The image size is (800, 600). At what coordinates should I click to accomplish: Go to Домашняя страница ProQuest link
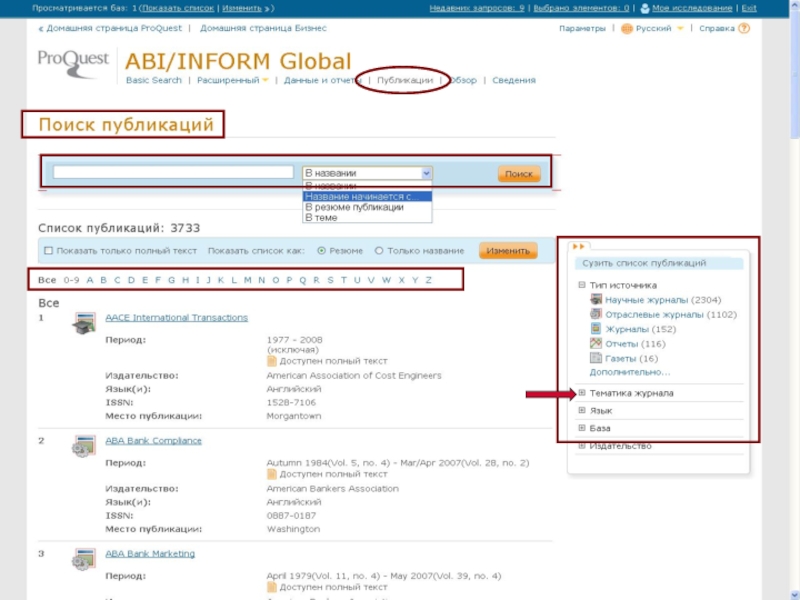[x=114, y=28]
